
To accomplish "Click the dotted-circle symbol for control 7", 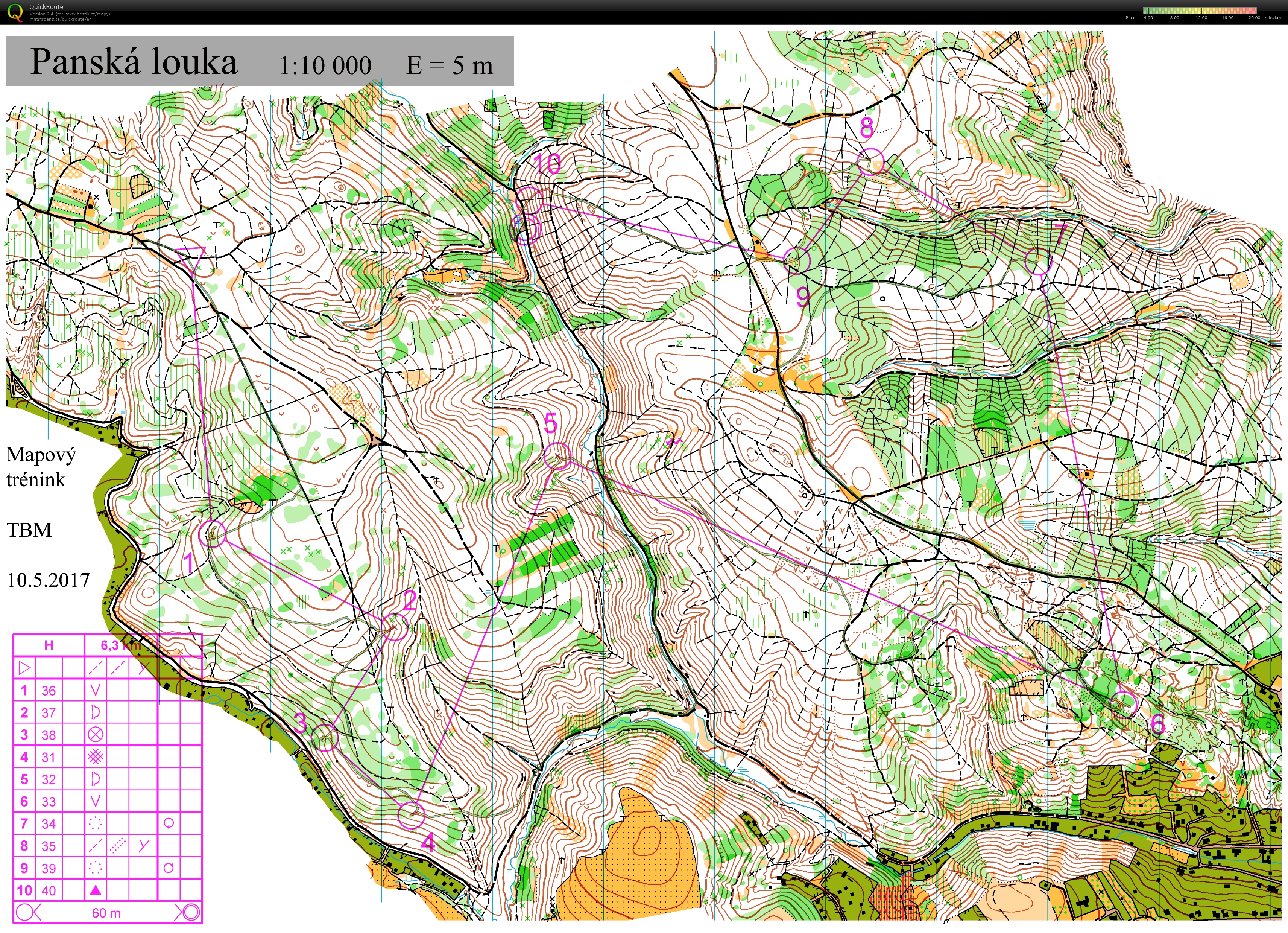I will coord(96,823).
